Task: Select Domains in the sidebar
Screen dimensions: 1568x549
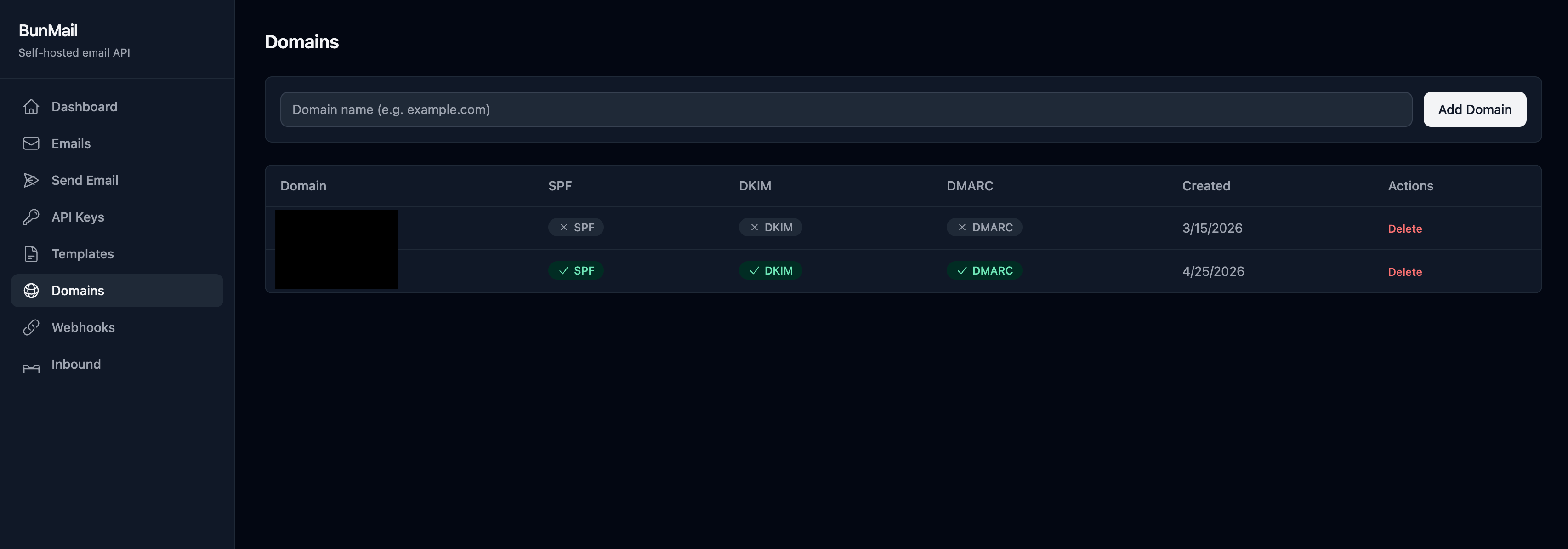Action: 117,291
